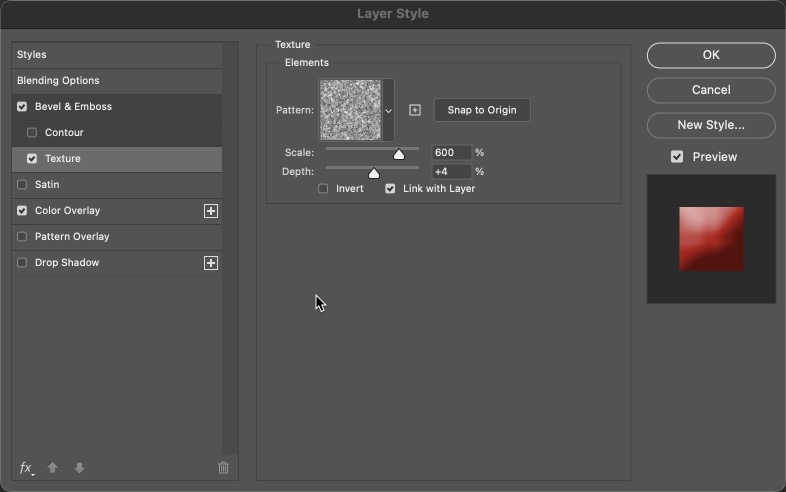Click the effects list scrollbar
This screenshot has width=786, height=492.
(x=230, y=248)
